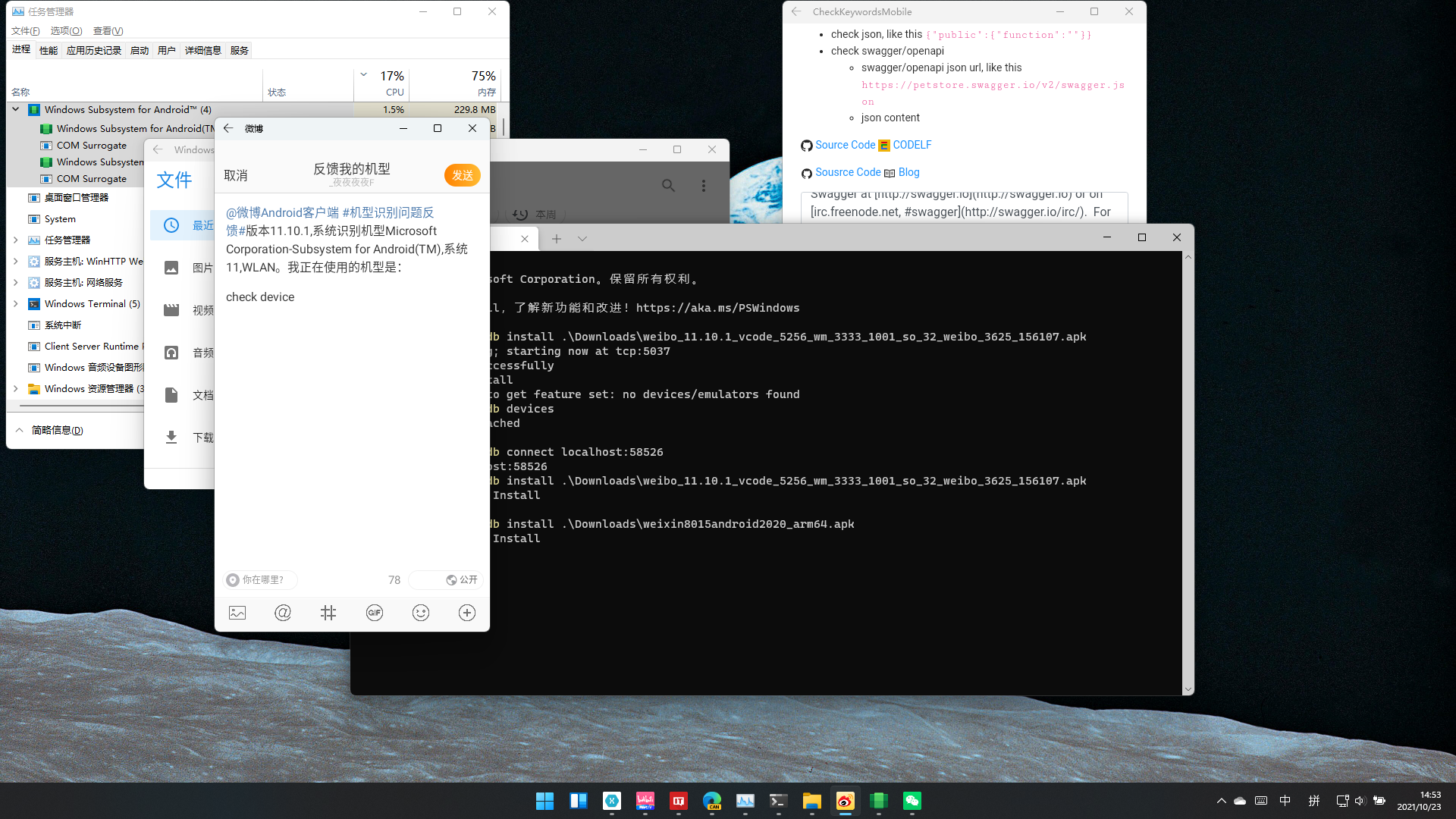Go back in the Weibo window title bar

click(x=228, y=128)
